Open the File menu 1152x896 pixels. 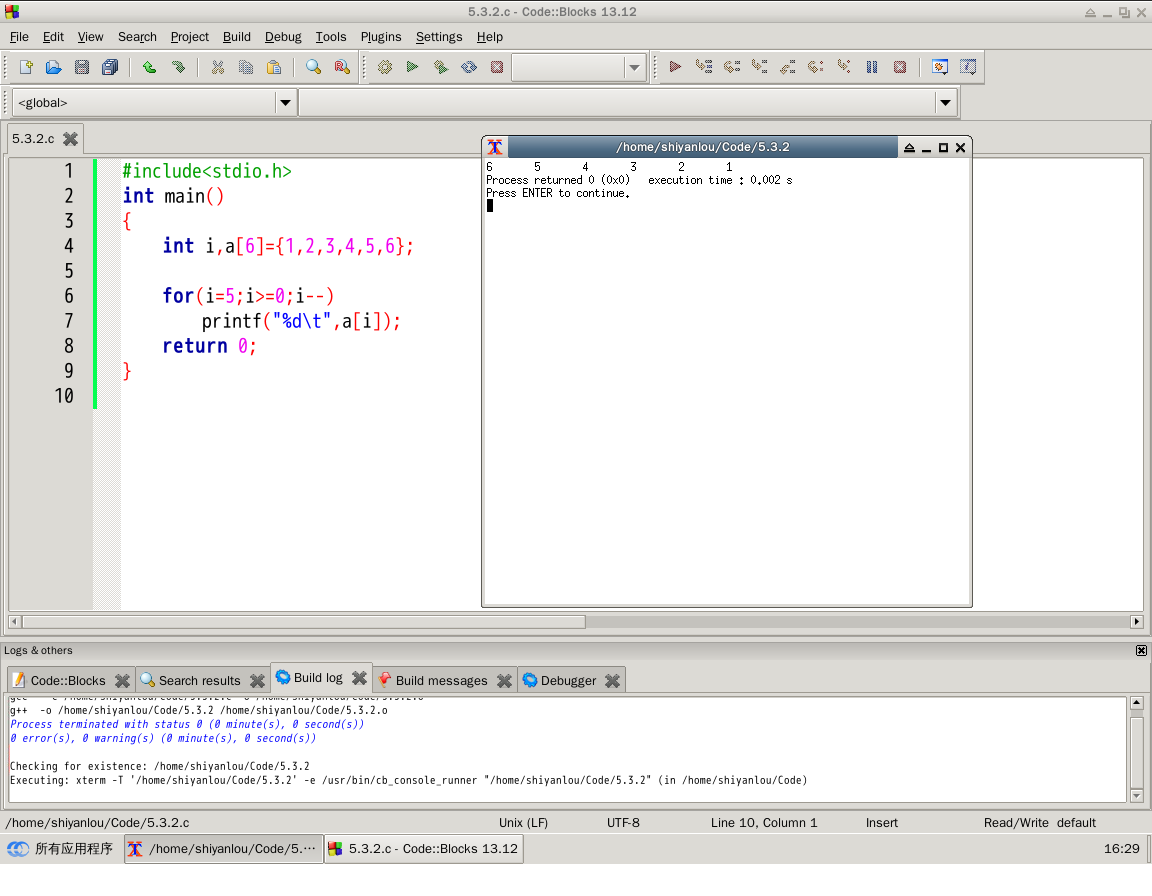coord(19,37)
